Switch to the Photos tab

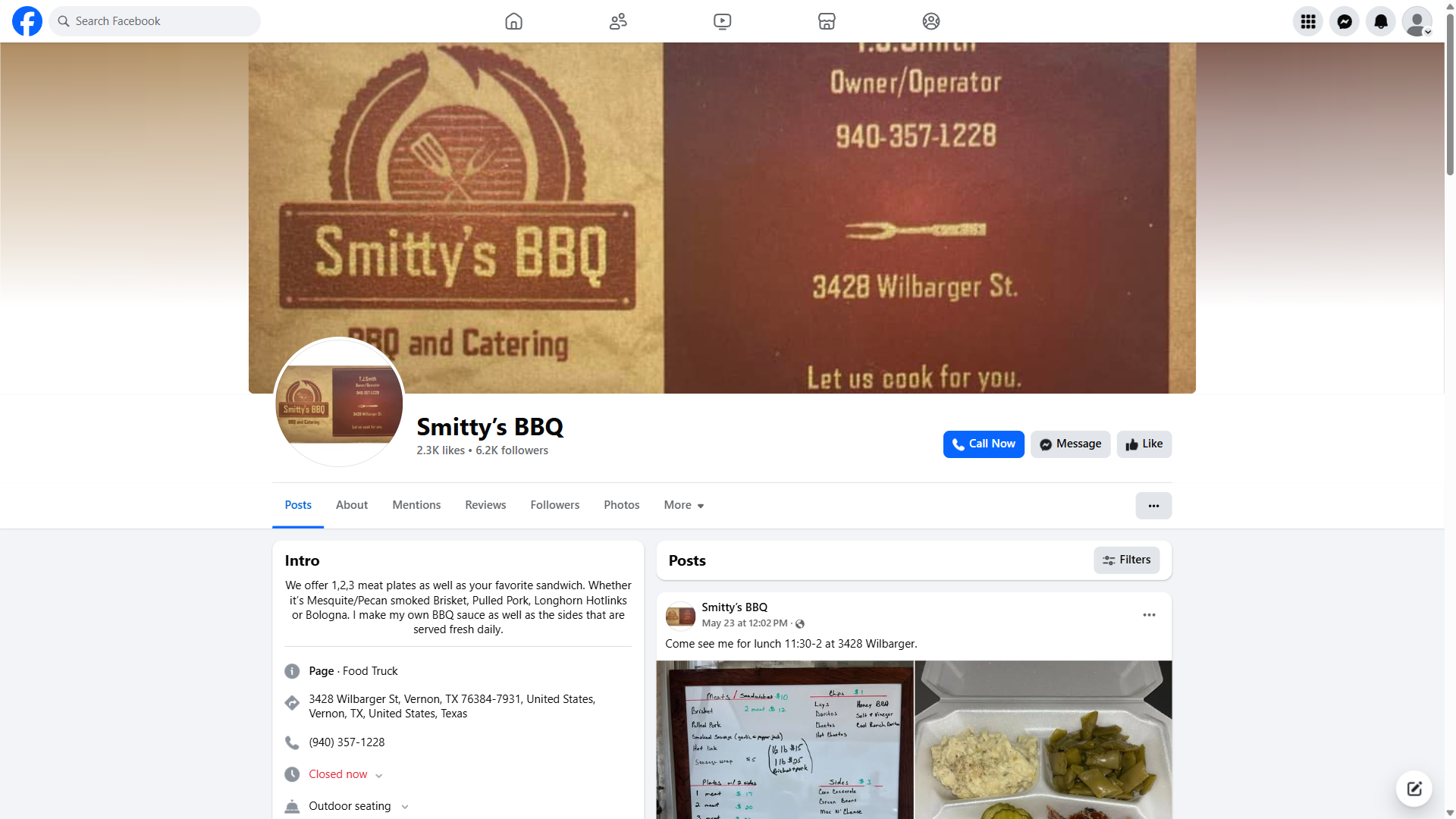tap(621, 505)
